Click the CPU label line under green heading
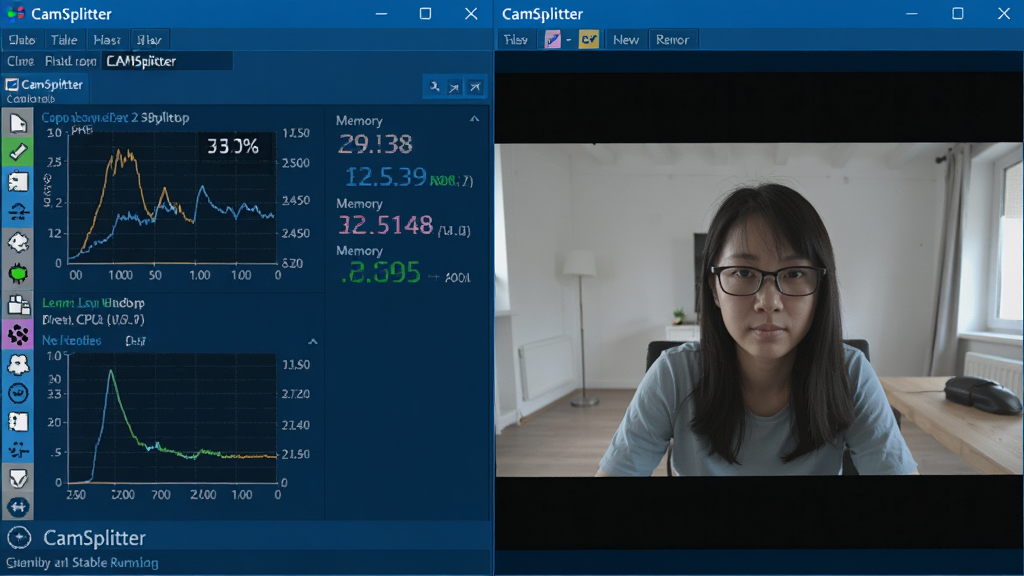This screenshot has height=576, width=1024. click(93, 319)
